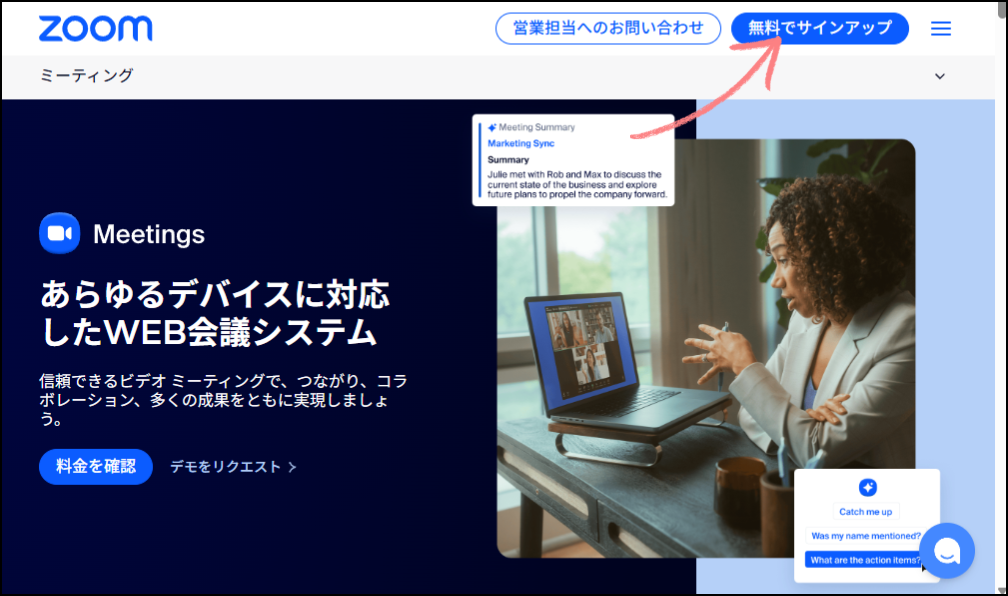Click the Julie met with Rob summary text

(577, 185)
